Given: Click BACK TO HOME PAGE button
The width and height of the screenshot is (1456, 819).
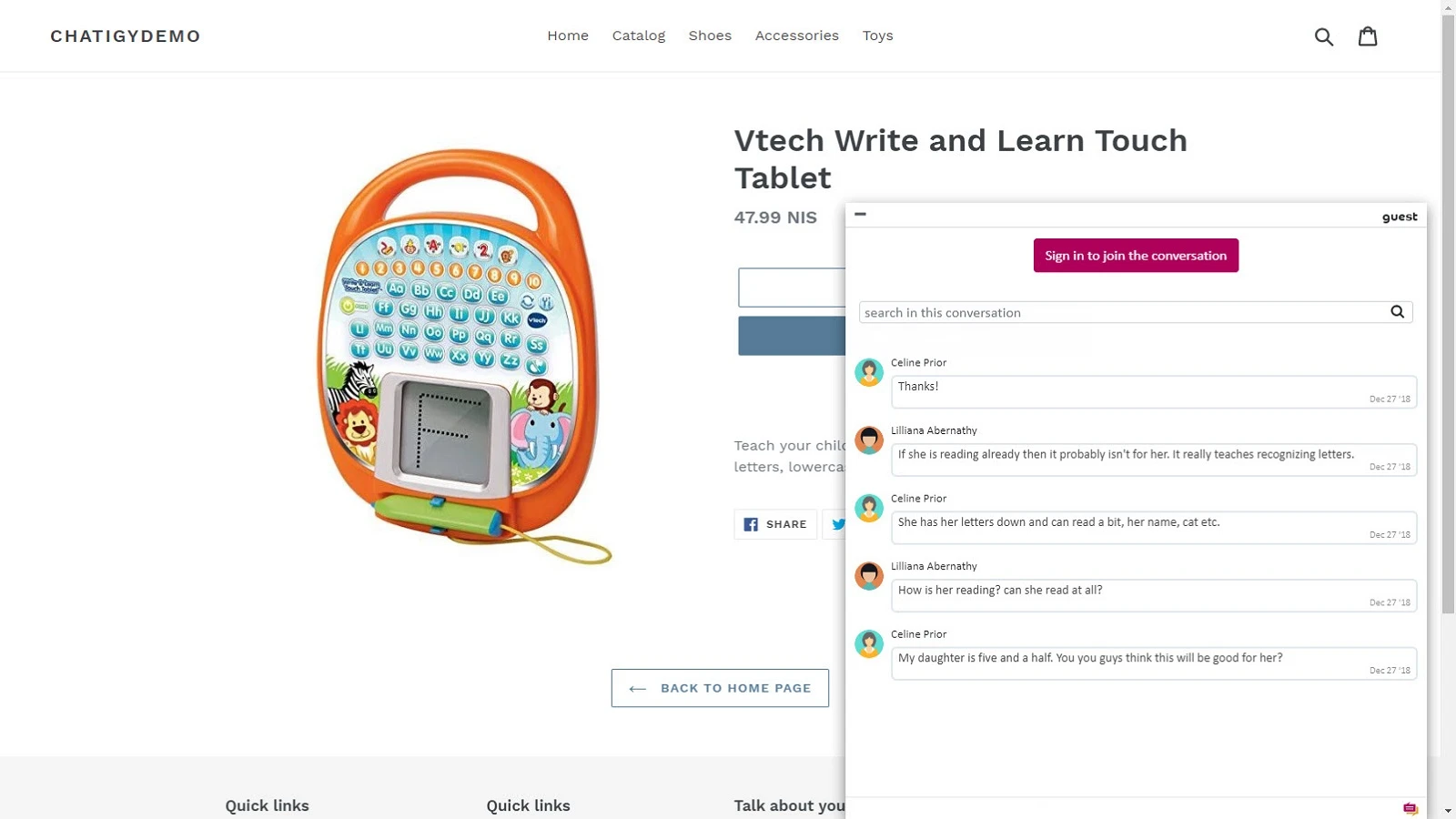Looking at the screenshot, I should (720, 688).
